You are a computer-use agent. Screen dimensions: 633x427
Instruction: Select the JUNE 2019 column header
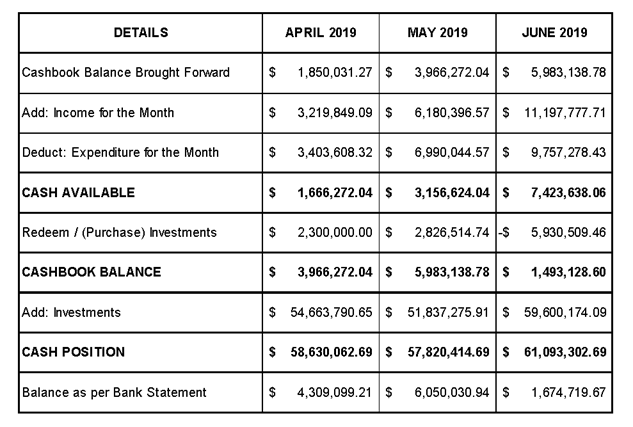click(554, 33)
